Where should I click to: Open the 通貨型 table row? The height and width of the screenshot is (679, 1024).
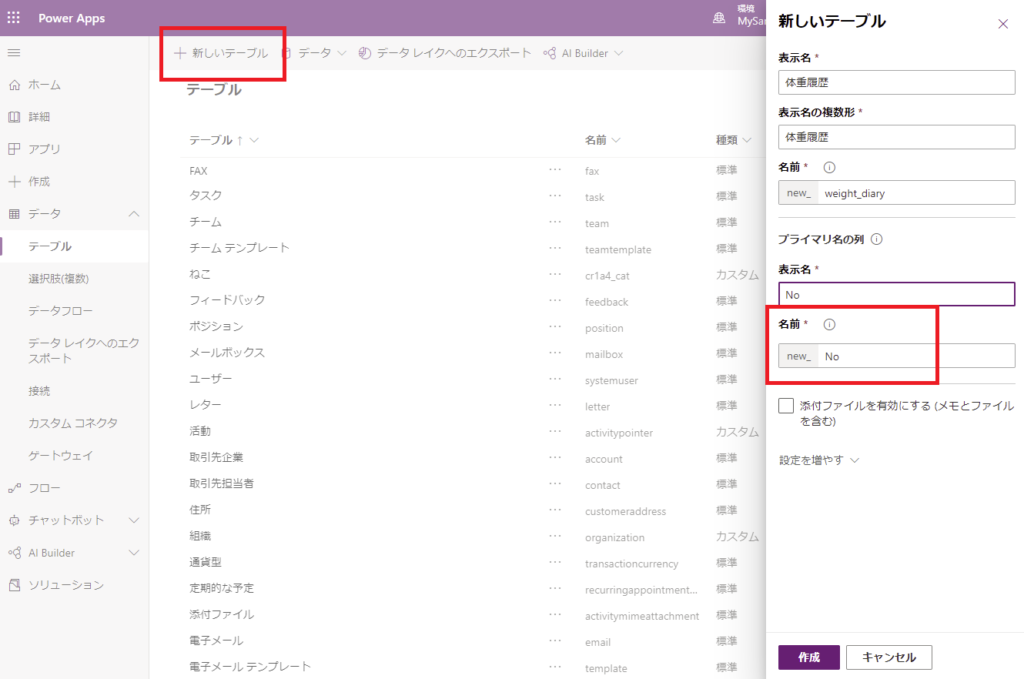(x=205, y=561)
